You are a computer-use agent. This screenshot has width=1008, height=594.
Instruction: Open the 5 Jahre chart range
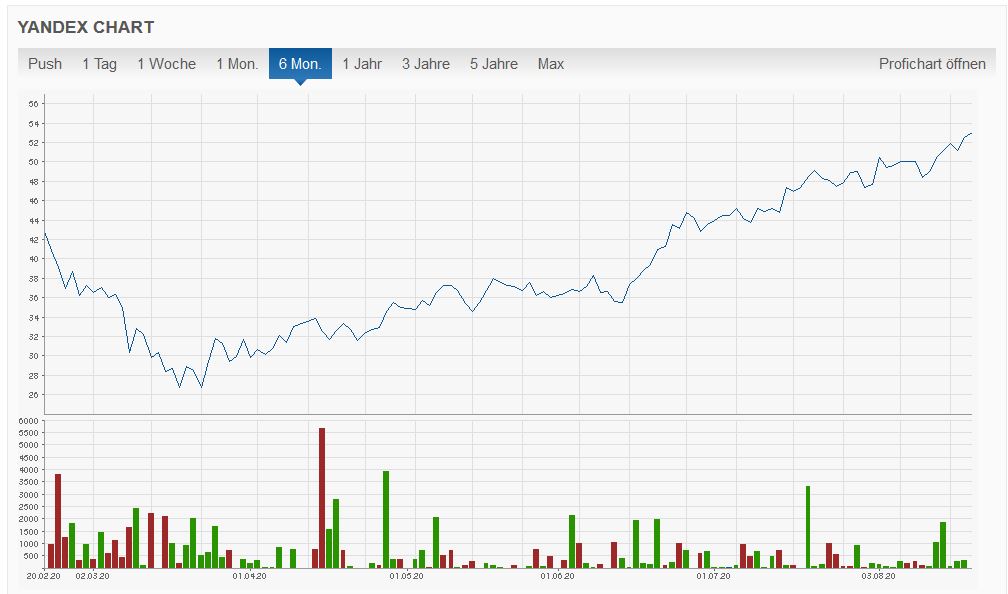494,64
